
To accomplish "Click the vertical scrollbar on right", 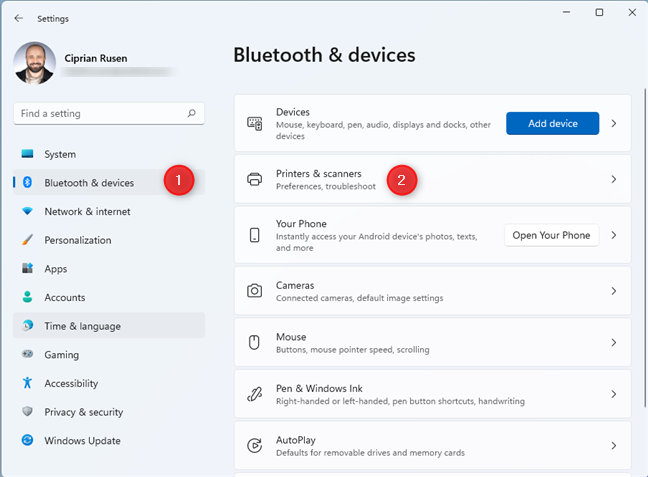I will [x=645, y=248].
